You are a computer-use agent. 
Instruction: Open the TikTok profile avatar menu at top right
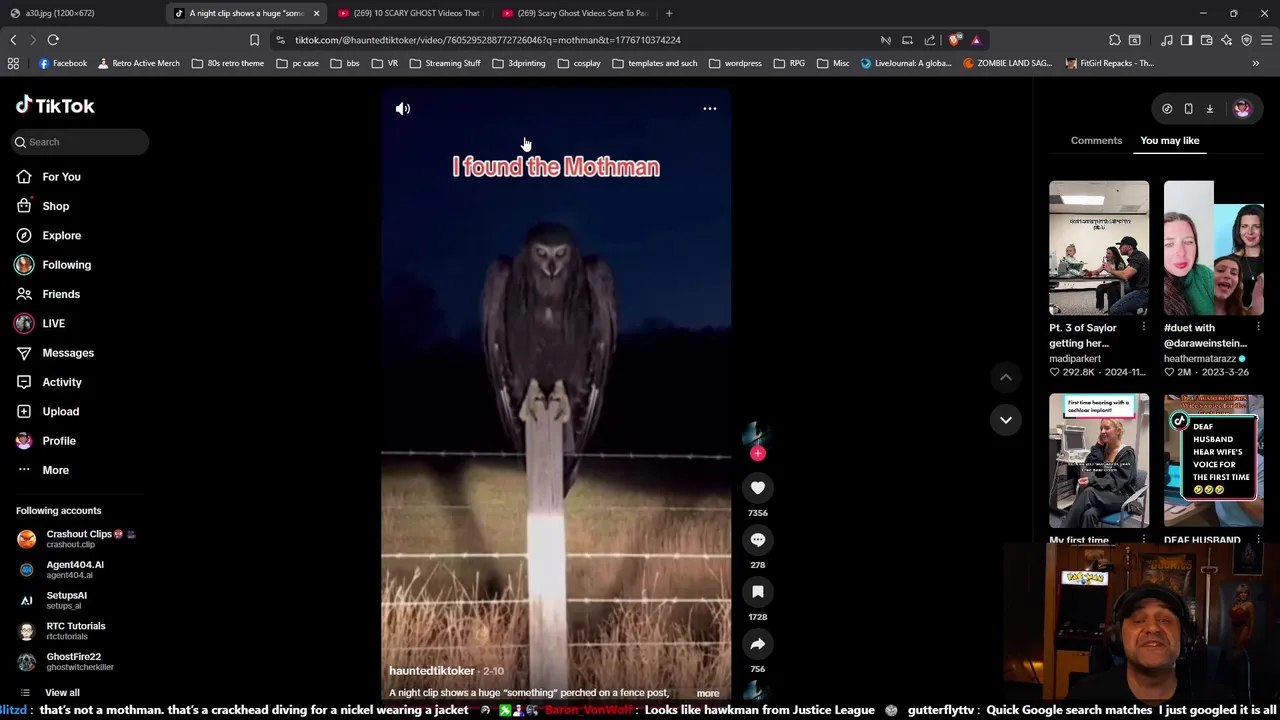coord(1242,109)
